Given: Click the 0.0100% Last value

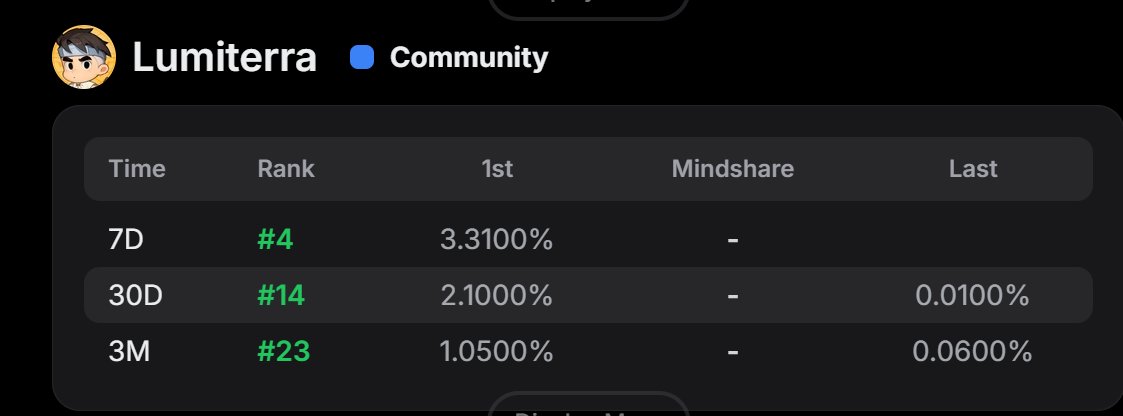Looking at the screenshot, I should point(972,296).
